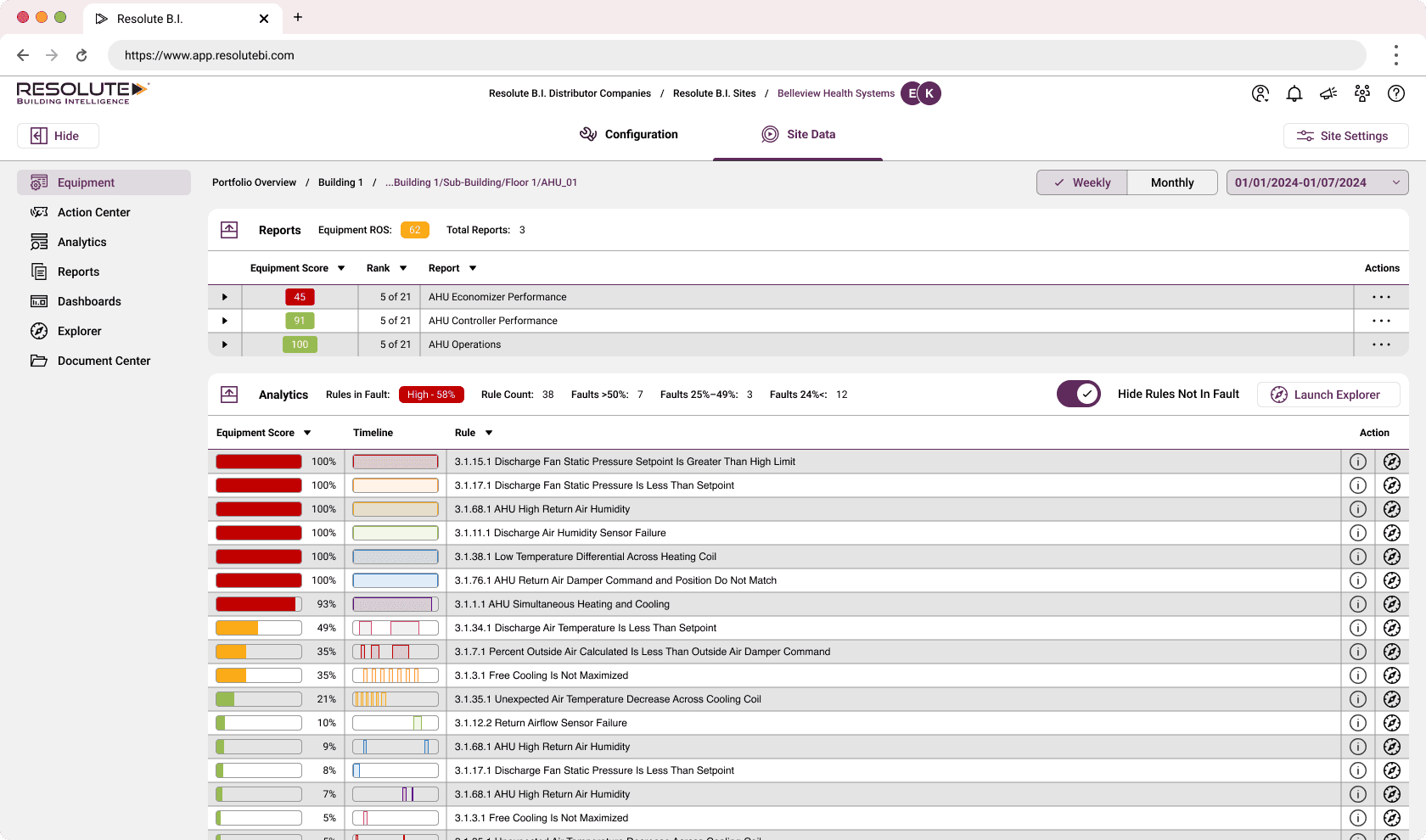Open the date range dropdown
1426x840 pixels.
click(1317, 182)
